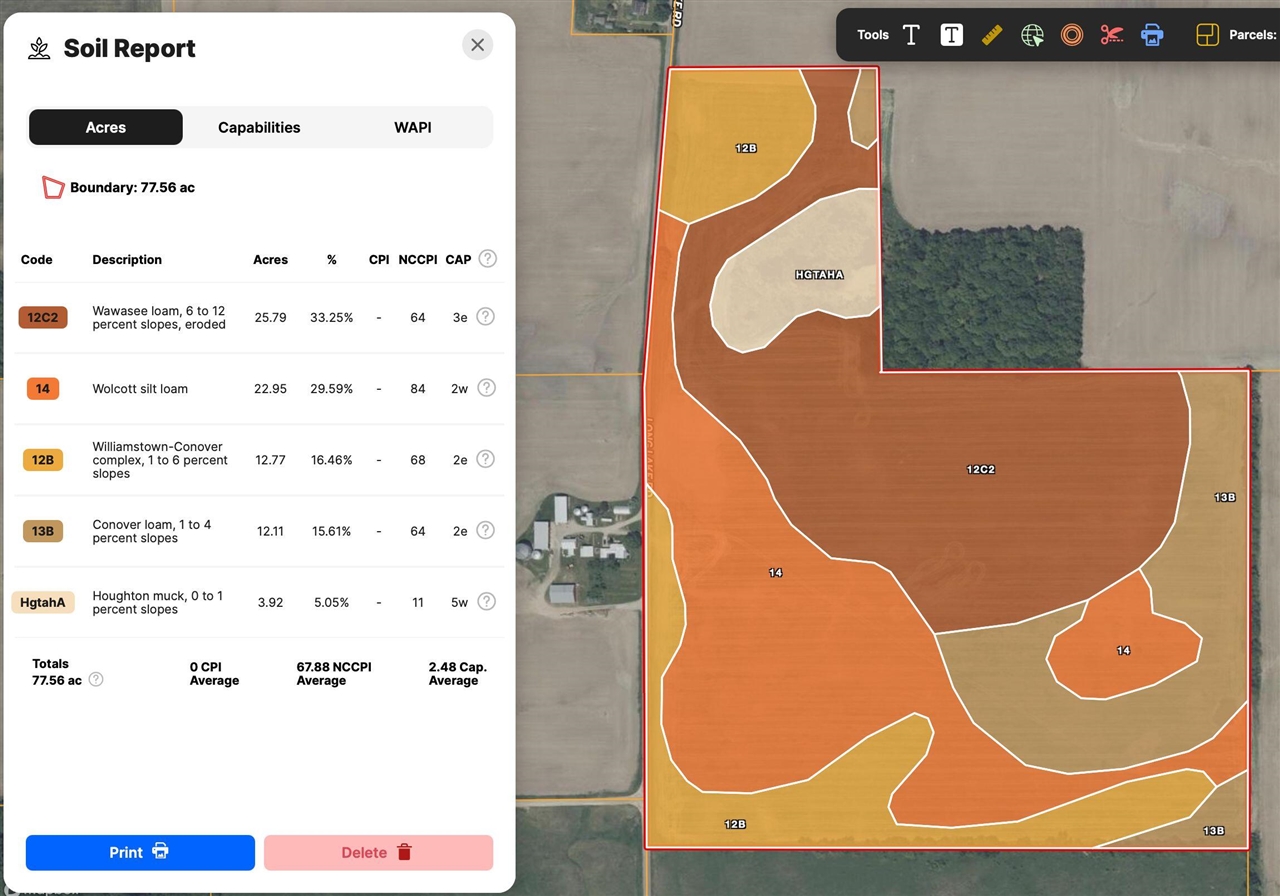Choose the scissors cut tool
Screen dimensions: 1280x896
(x=1111, y=35)
